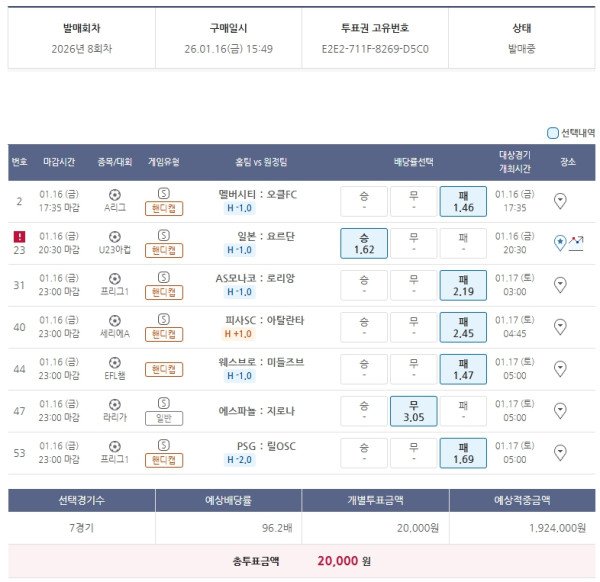Click ticket number E2E2-711F-8269-D5C0

tap(375, 49)
